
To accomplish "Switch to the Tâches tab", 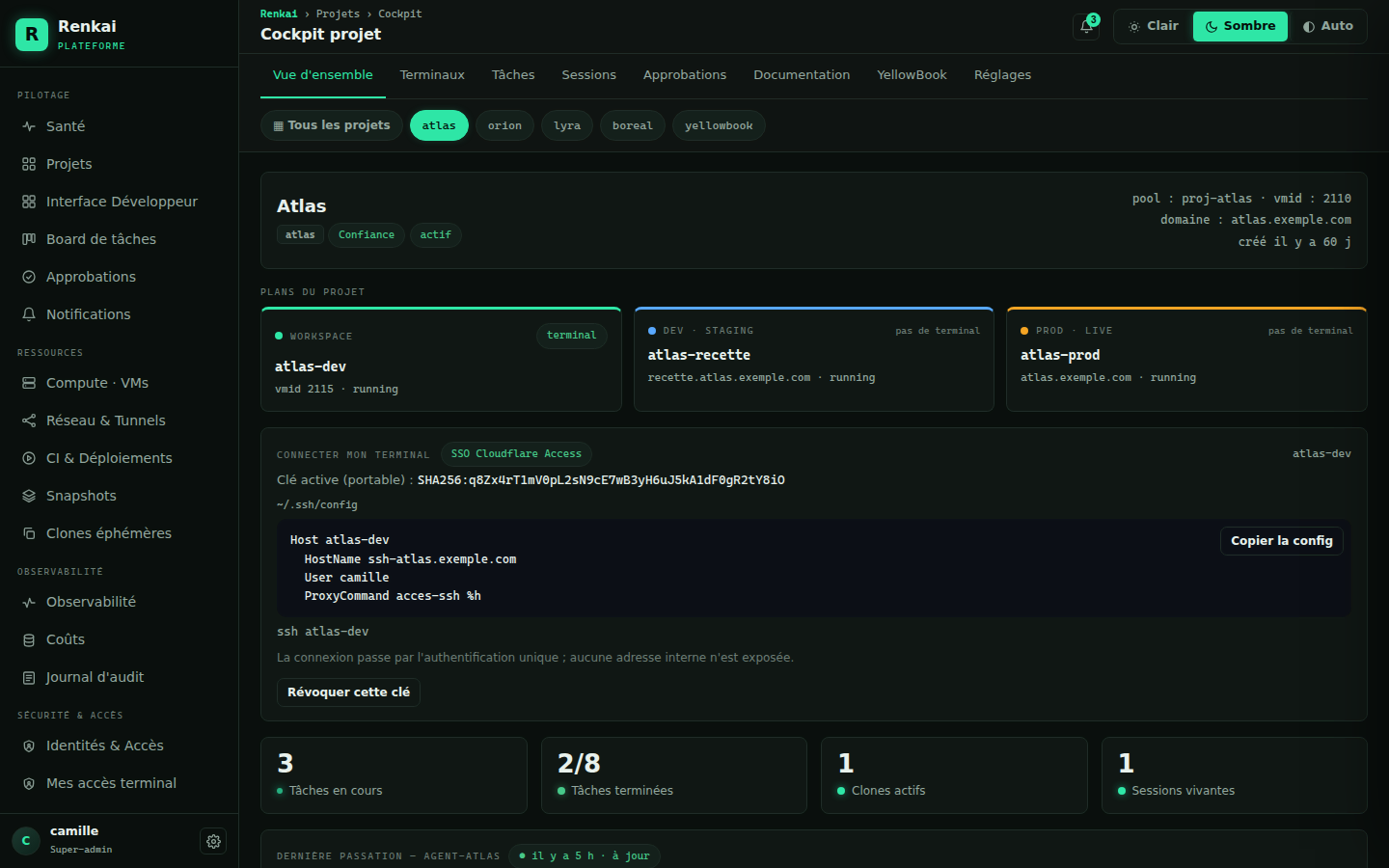I will tap(513, 75).
